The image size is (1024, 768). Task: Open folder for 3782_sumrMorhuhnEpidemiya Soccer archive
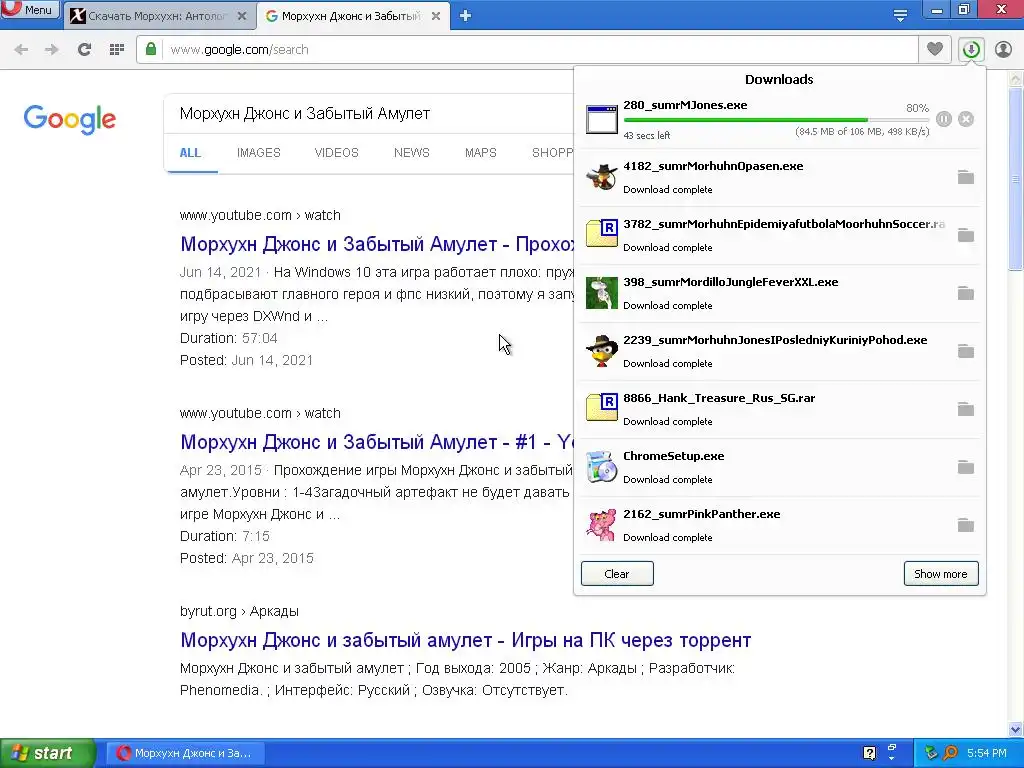pos(966,235)
